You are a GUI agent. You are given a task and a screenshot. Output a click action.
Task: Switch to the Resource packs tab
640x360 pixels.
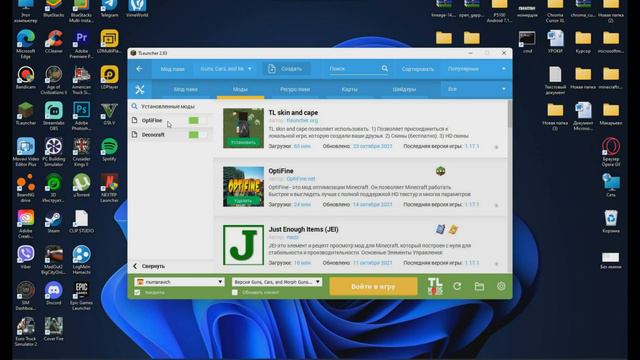click(x=295, y=89)
